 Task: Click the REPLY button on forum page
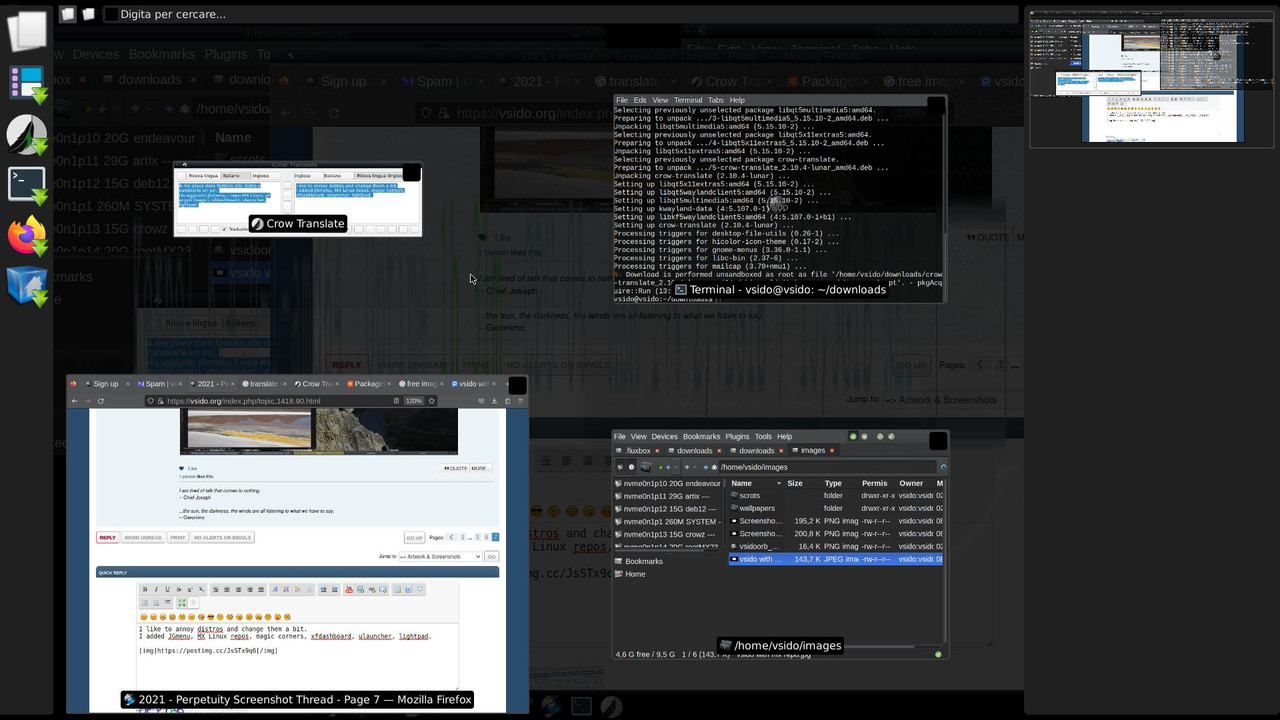107,538
